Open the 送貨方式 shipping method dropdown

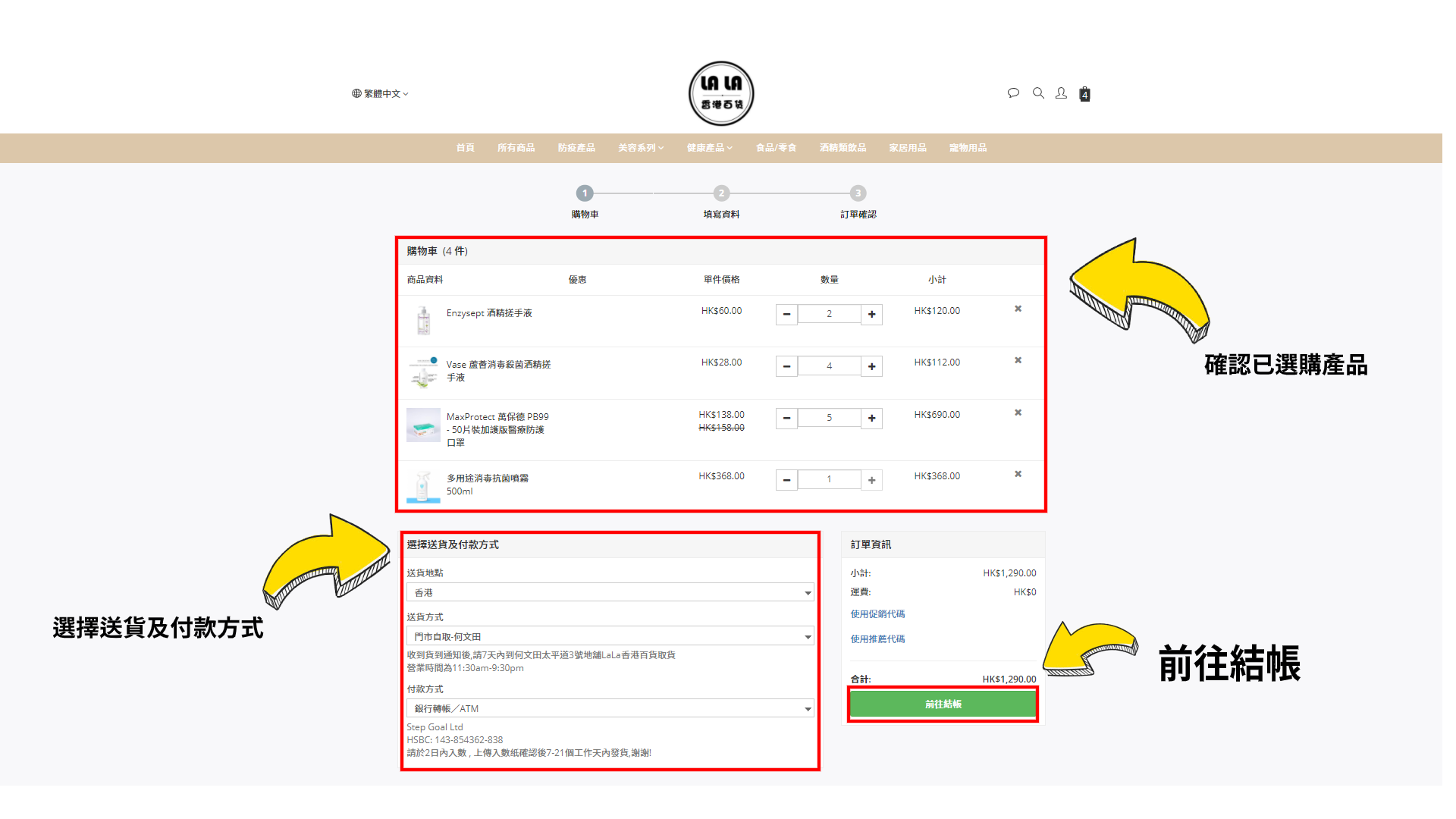pyautogui.click(x=610, y=636)
